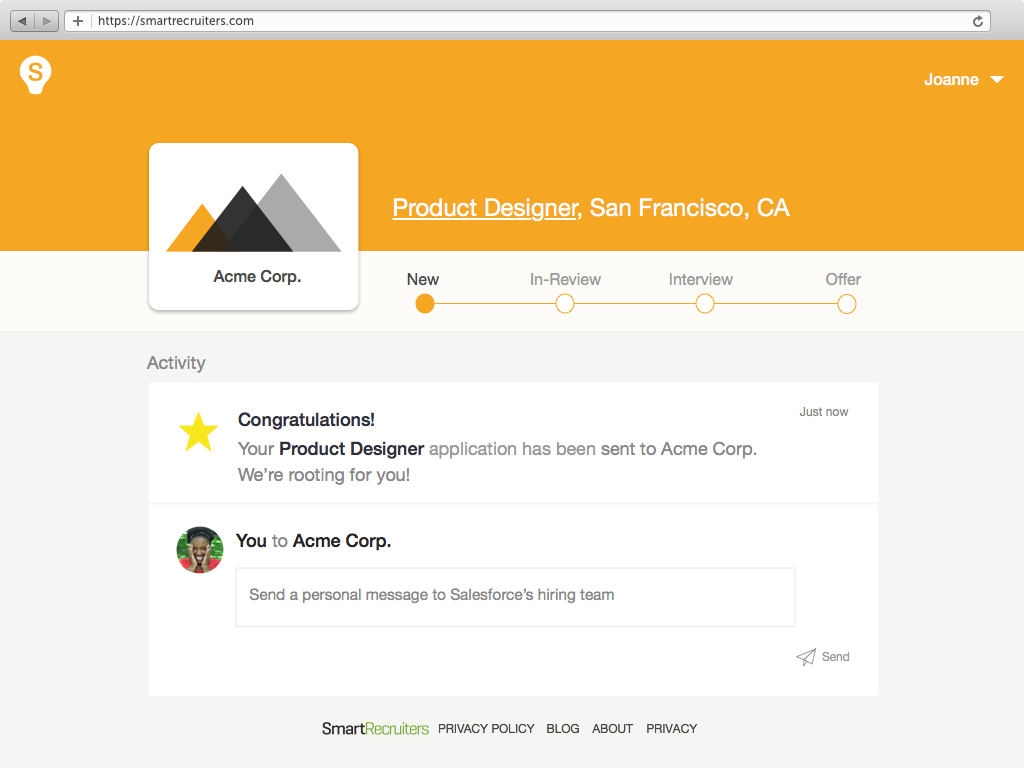Open the Joanne account menu
Viewport: 1024px width, 768px height.
point(963,80)
